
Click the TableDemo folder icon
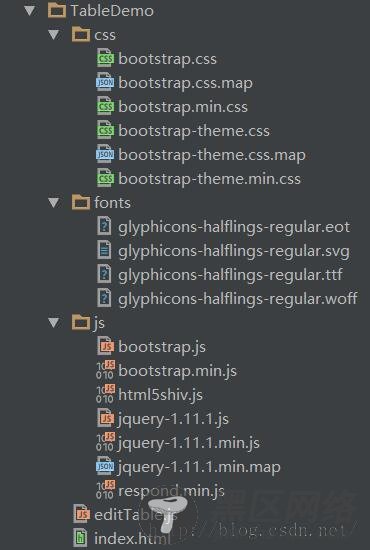[56, 11]
